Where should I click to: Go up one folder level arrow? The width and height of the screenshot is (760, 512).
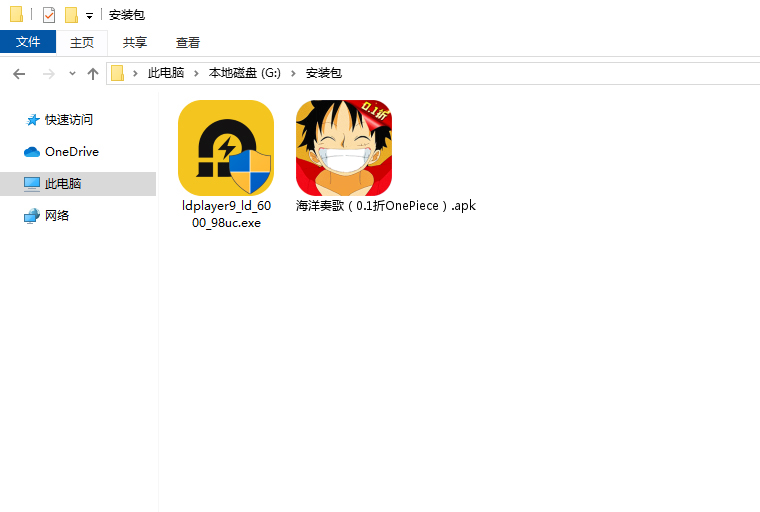coord(93,74)
